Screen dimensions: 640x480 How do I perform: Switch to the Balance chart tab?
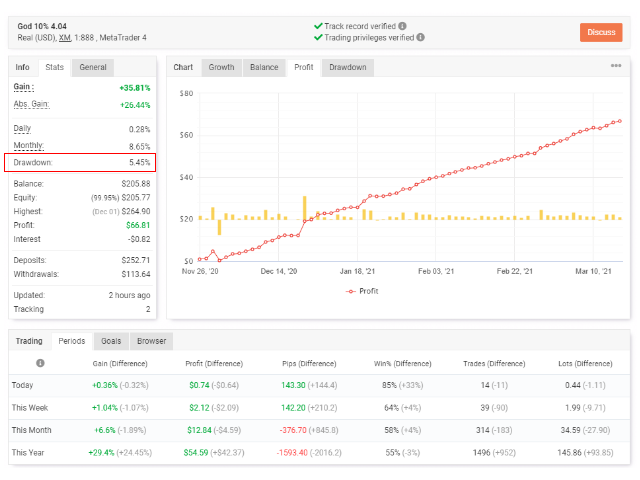[x=264, y=68]
